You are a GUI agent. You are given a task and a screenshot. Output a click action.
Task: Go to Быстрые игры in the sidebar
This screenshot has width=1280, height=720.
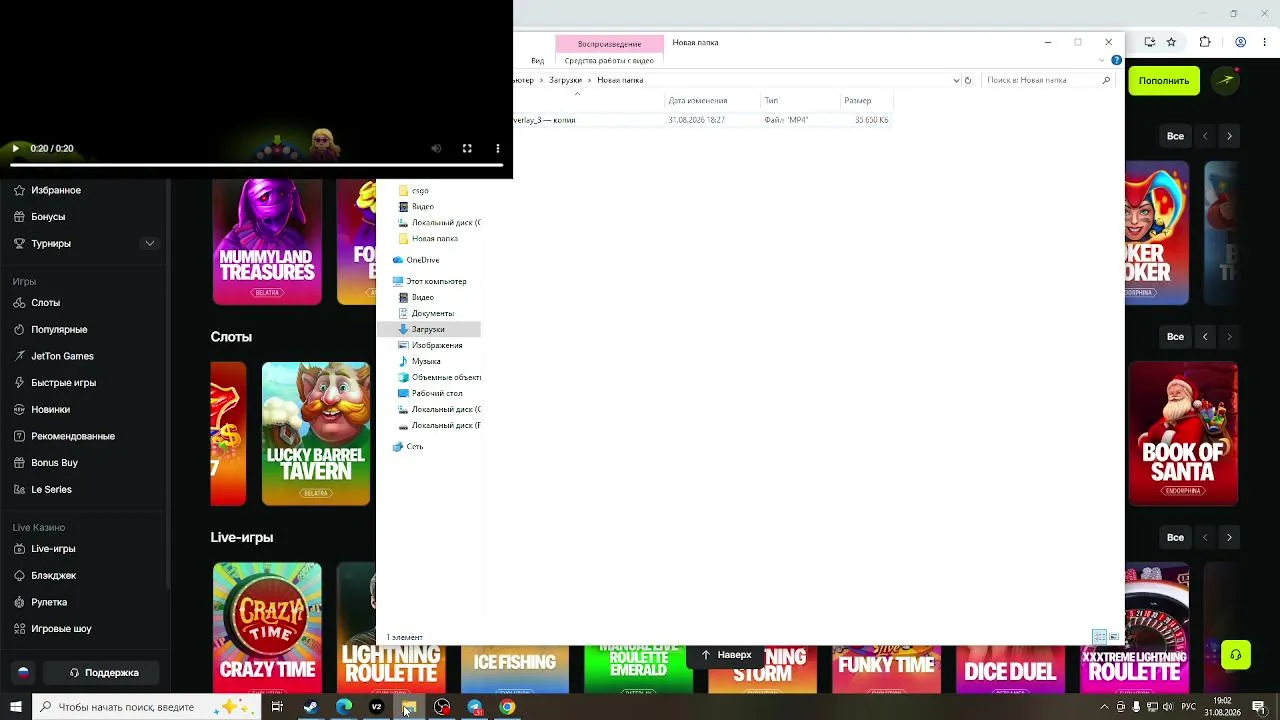coord(63,383)
